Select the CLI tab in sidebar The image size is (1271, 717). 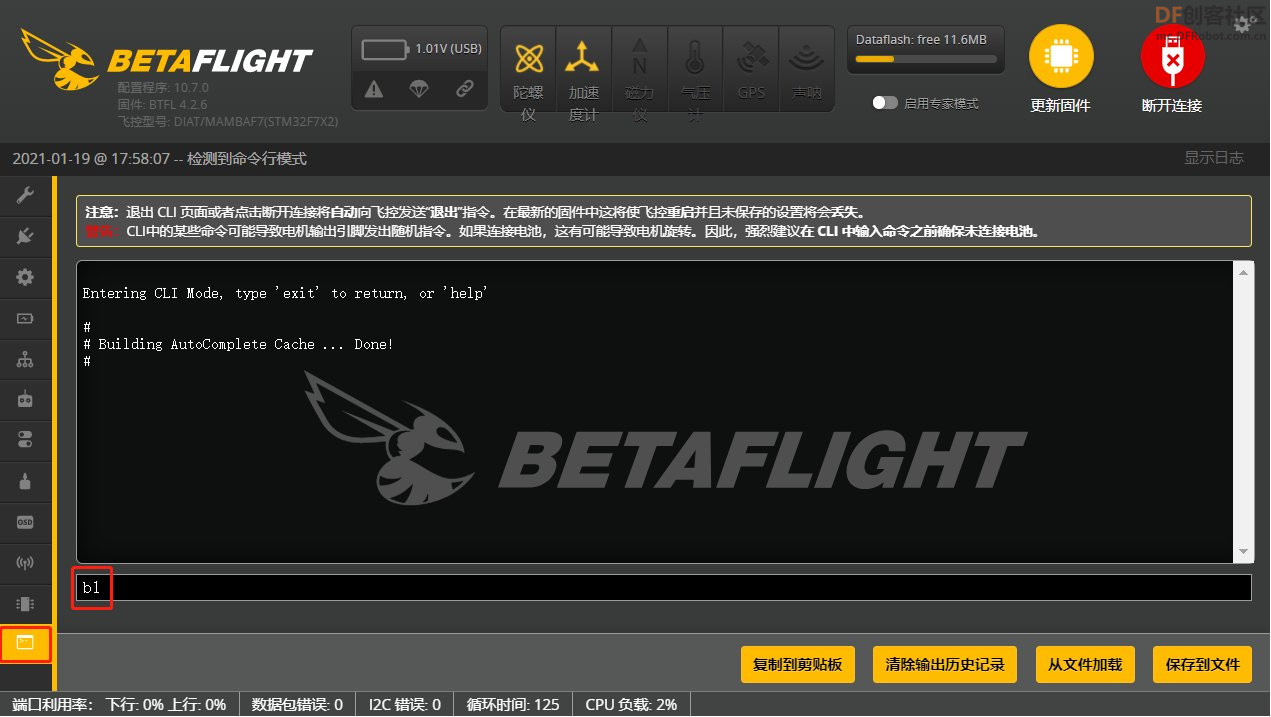[25, 643]
